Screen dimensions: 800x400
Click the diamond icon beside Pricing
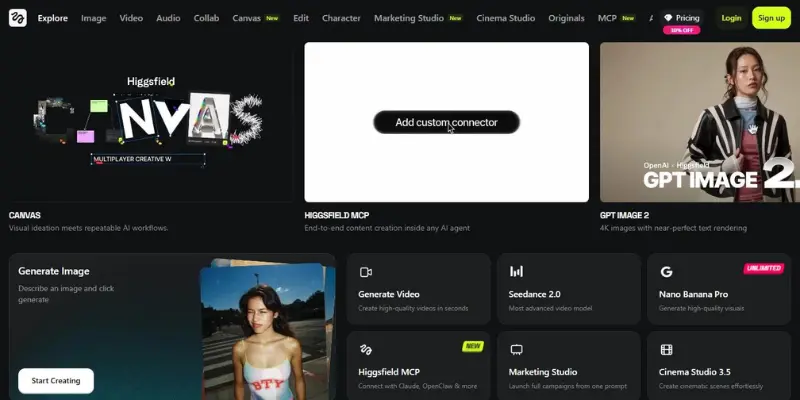(x=668, y=18)
